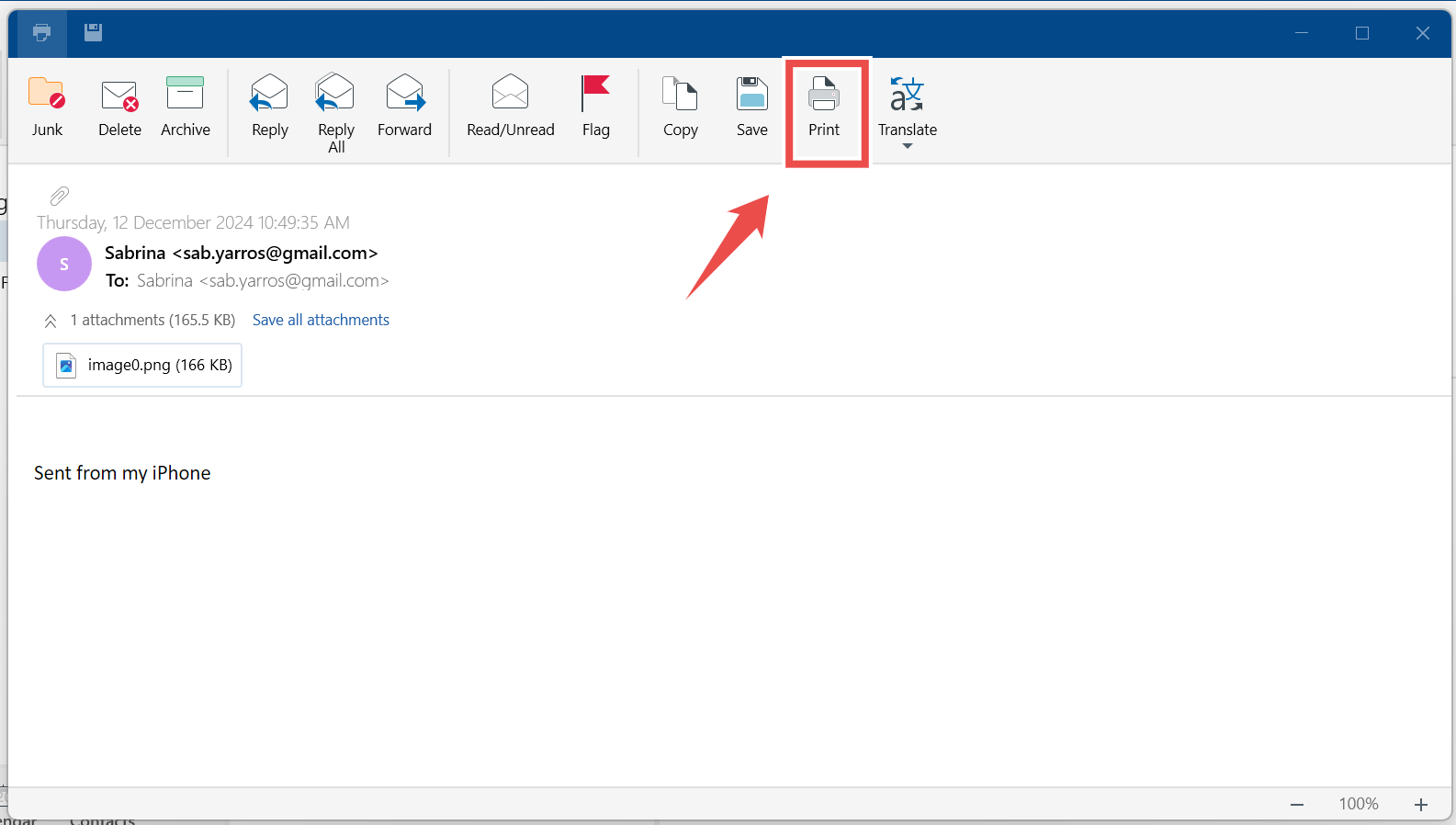Save the email using toolbar Save
The height and width of the screenshot is (825, 1456).
(751, 107)
